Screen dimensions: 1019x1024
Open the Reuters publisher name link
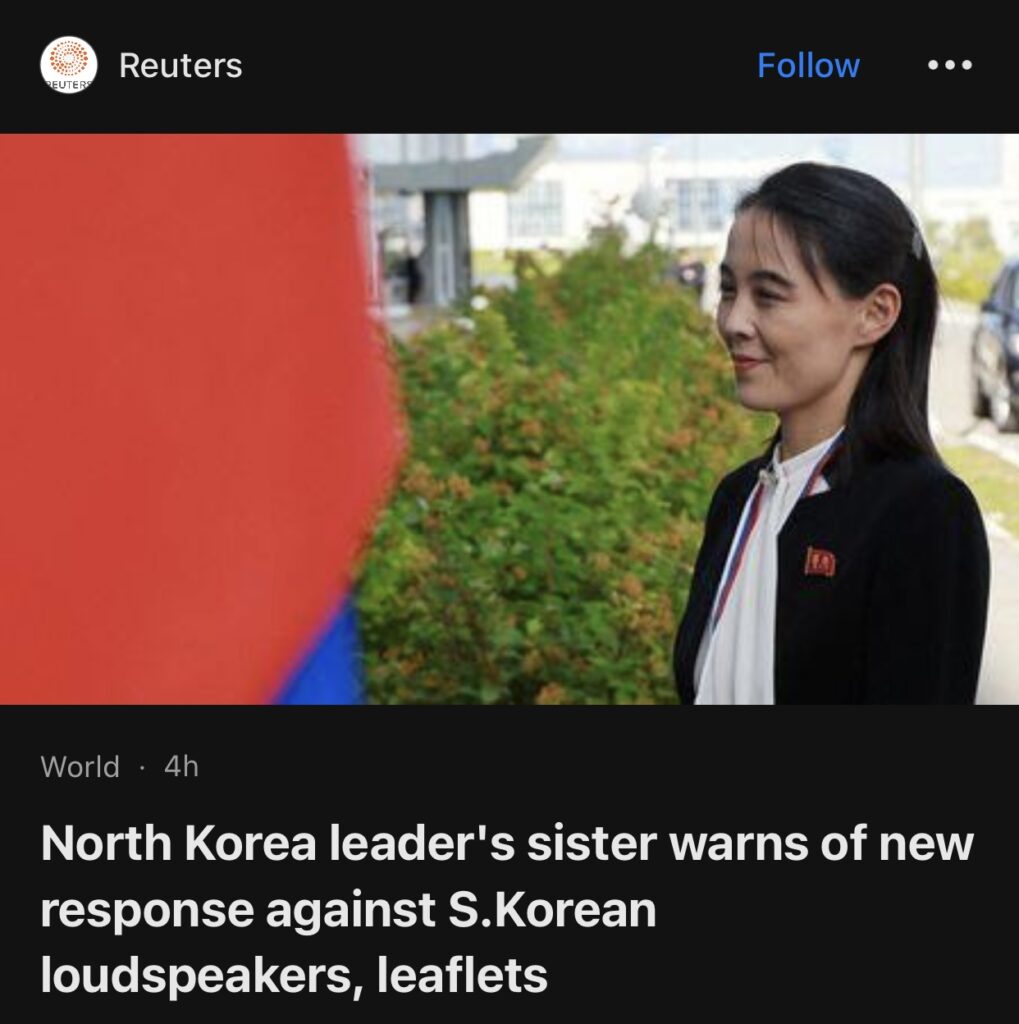(x=180, y=65)
